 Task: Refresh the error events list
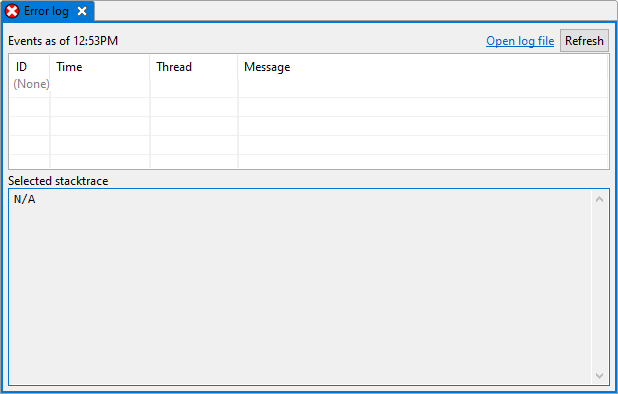click(x=584, y=41)
